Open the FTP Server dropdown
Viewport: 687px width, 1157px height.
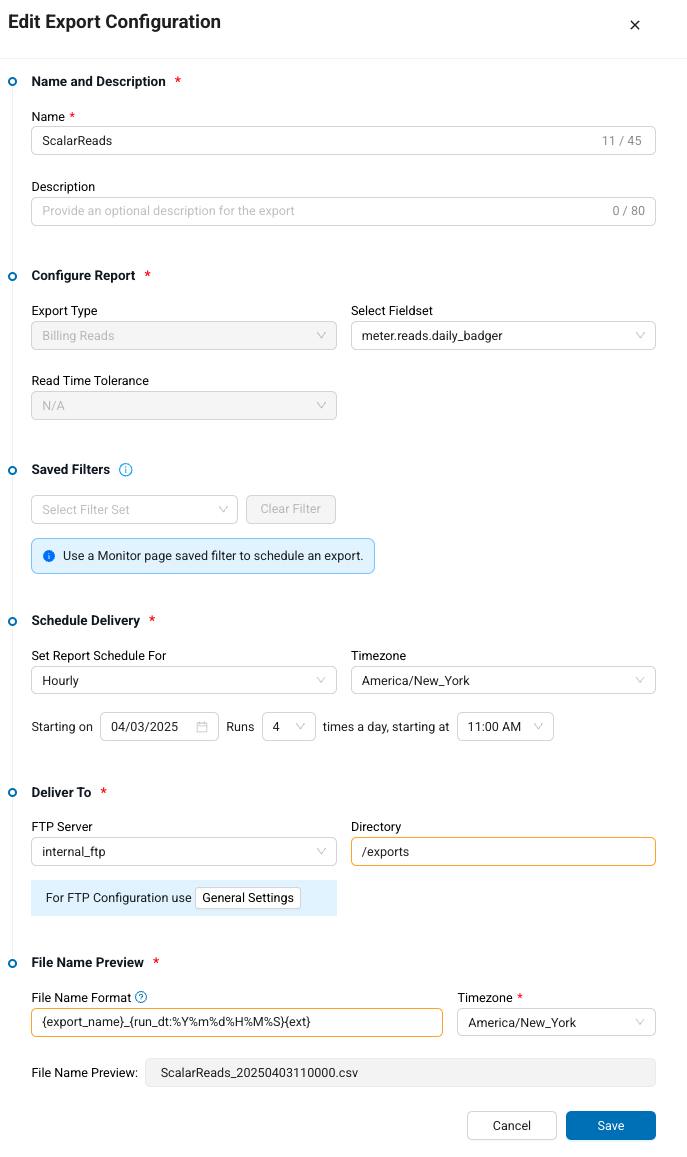coord(184,852)
